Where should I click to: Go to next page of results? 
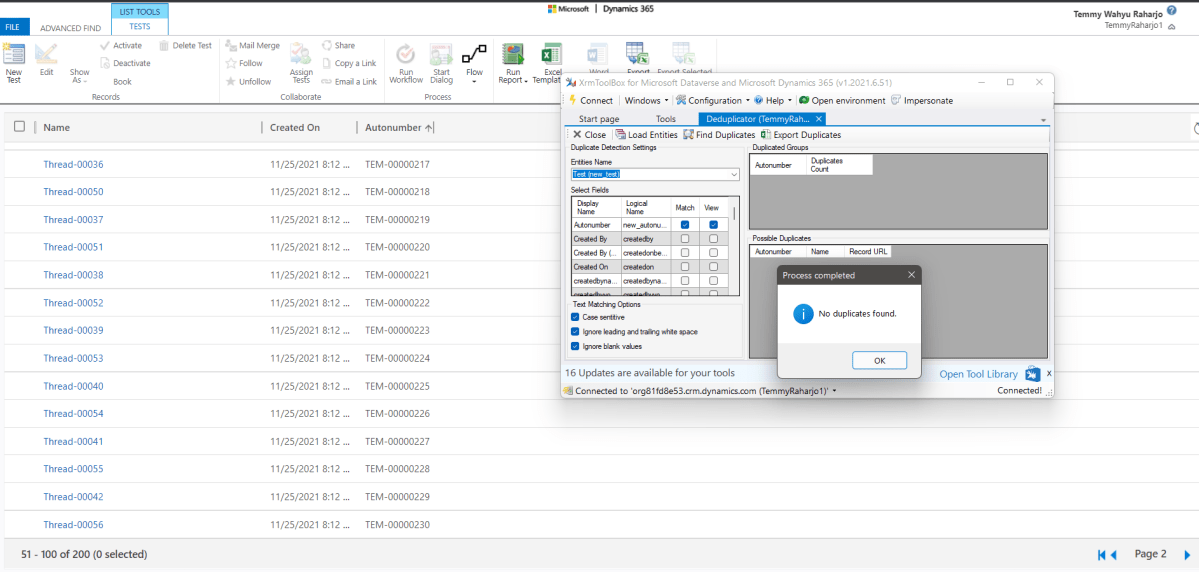[x=1187, y=554]
